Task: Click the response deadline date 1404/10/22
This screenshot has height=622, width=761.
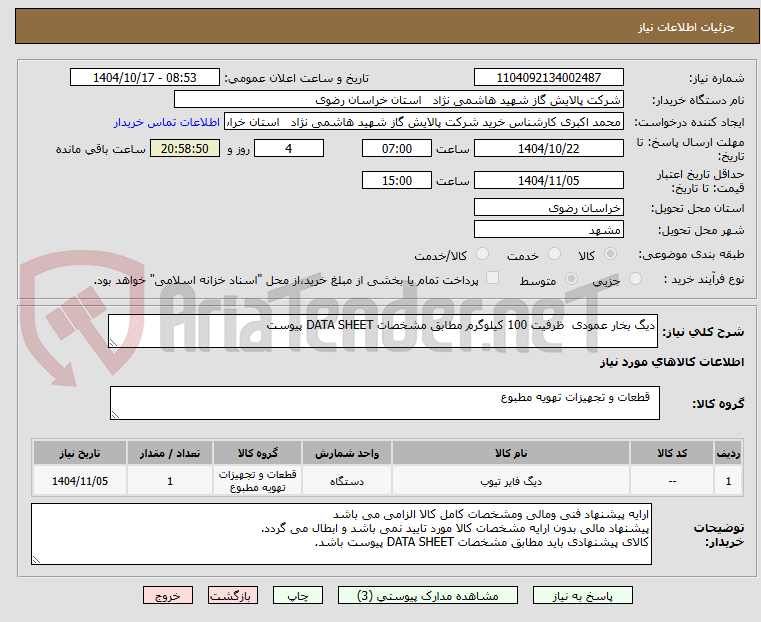Action: click(x=548, y=148)
